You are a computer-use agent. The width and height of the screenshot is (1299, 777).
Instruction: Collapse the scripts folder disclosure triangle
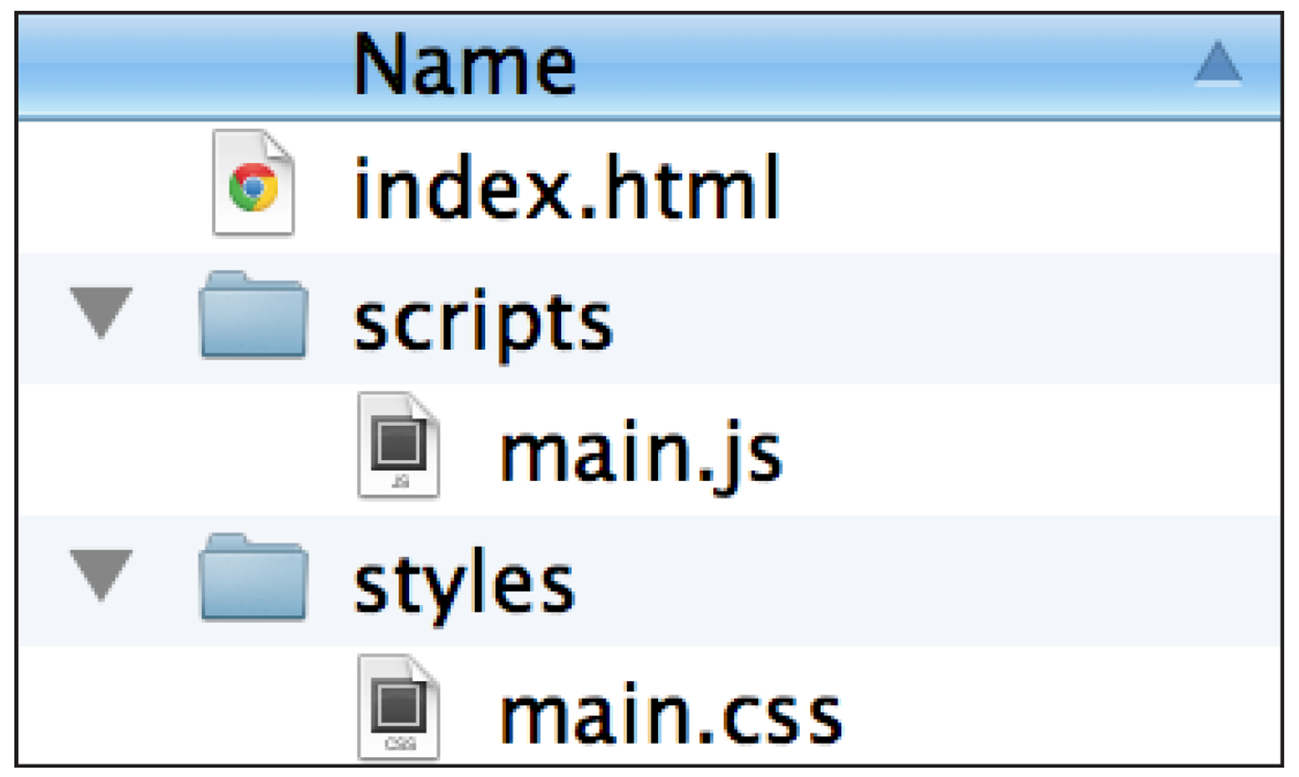tap(101, 313)
